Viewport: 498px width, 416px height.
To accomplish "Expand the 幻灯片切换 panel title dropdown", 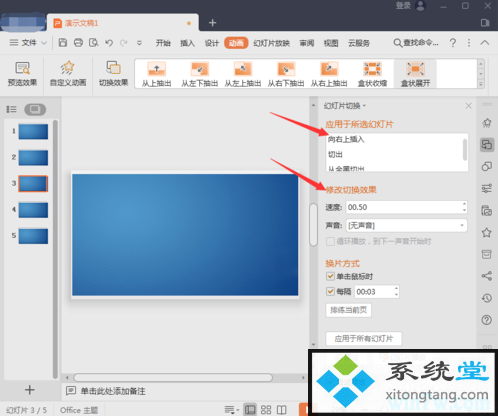I will 345,106.
